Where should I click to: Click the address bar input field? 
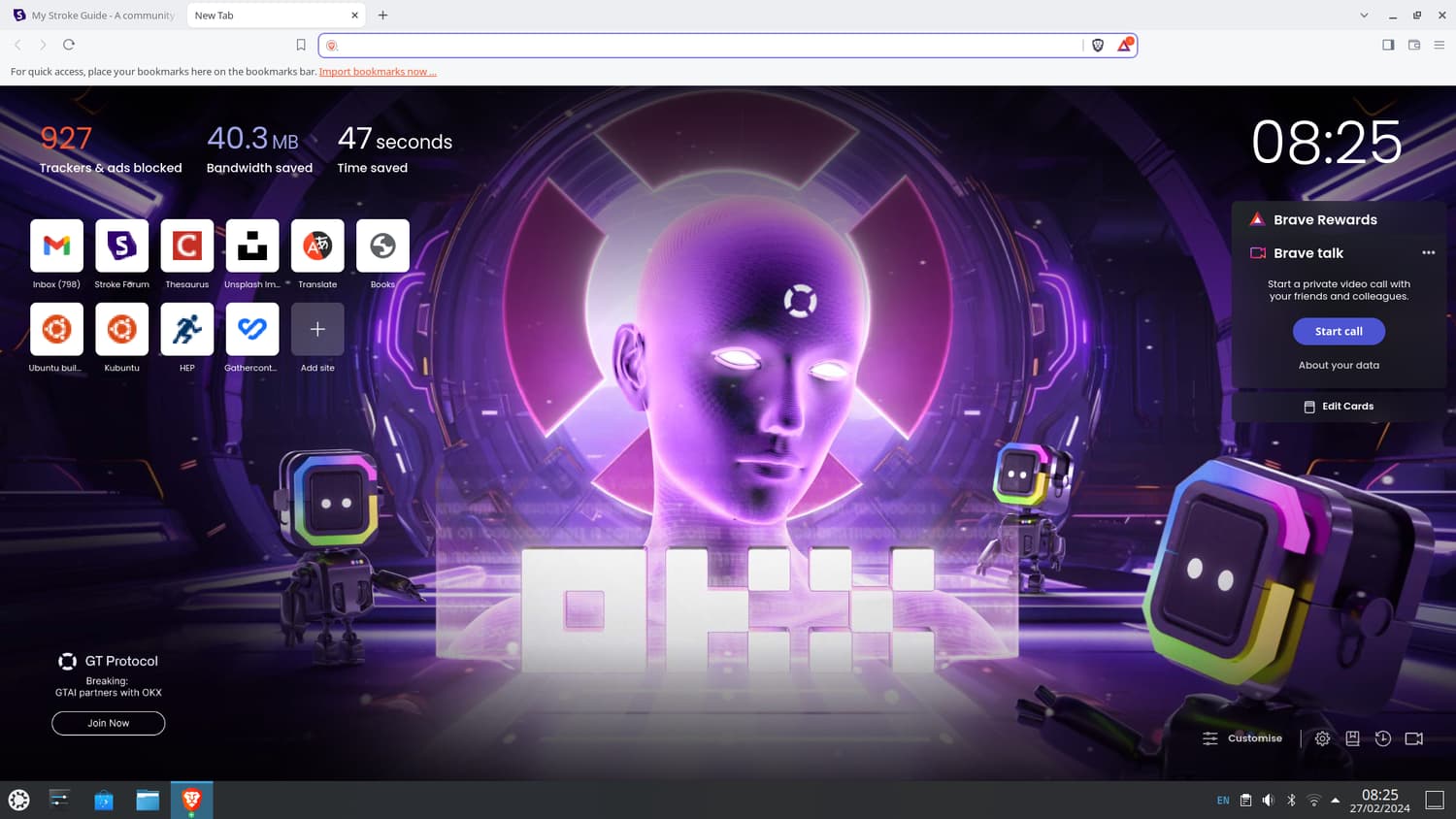click(x=709, y=46)
